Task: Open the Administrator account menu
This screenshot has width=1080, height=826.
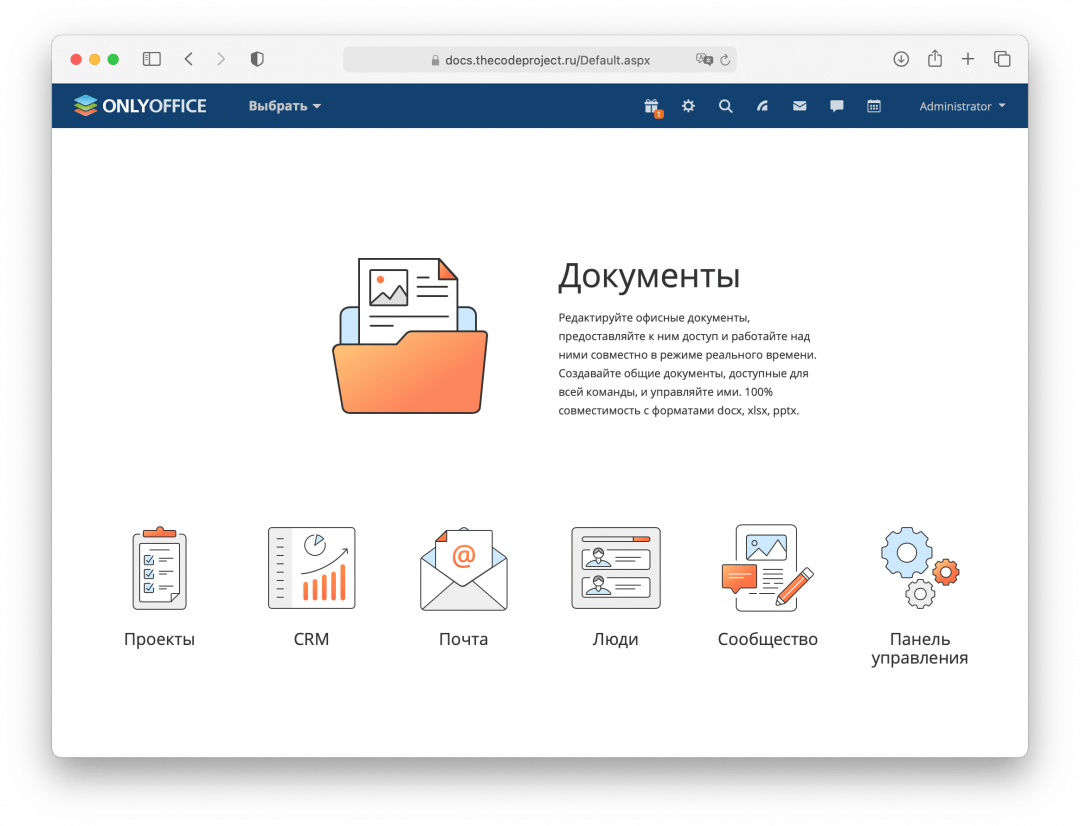Action: [x=961, y=105]
